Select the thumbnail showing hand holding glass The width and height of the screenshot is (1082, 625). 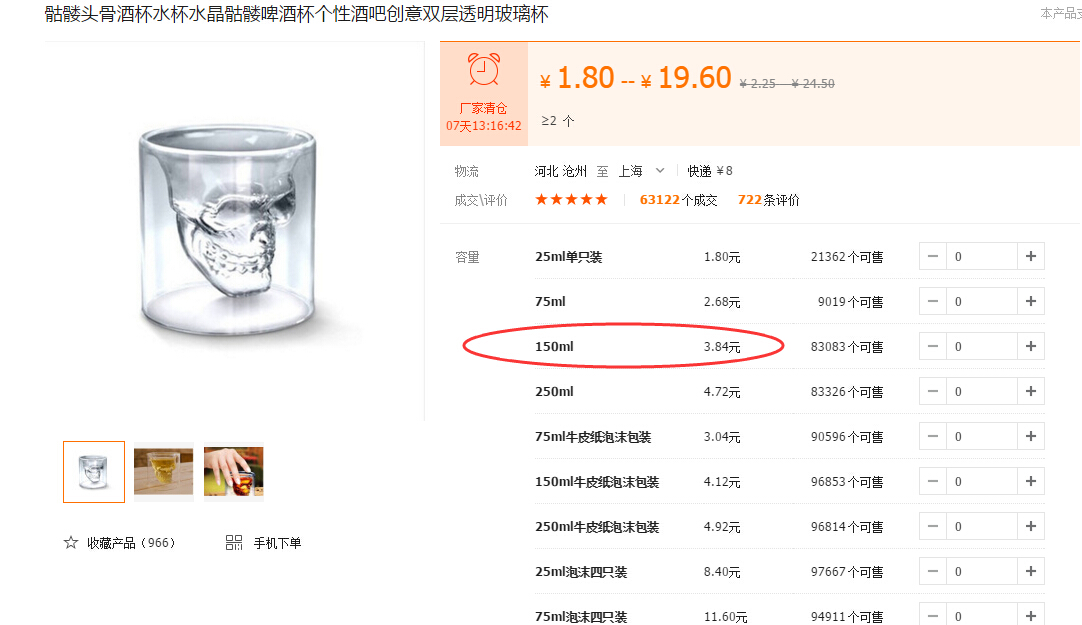click(x=234, y=472)
